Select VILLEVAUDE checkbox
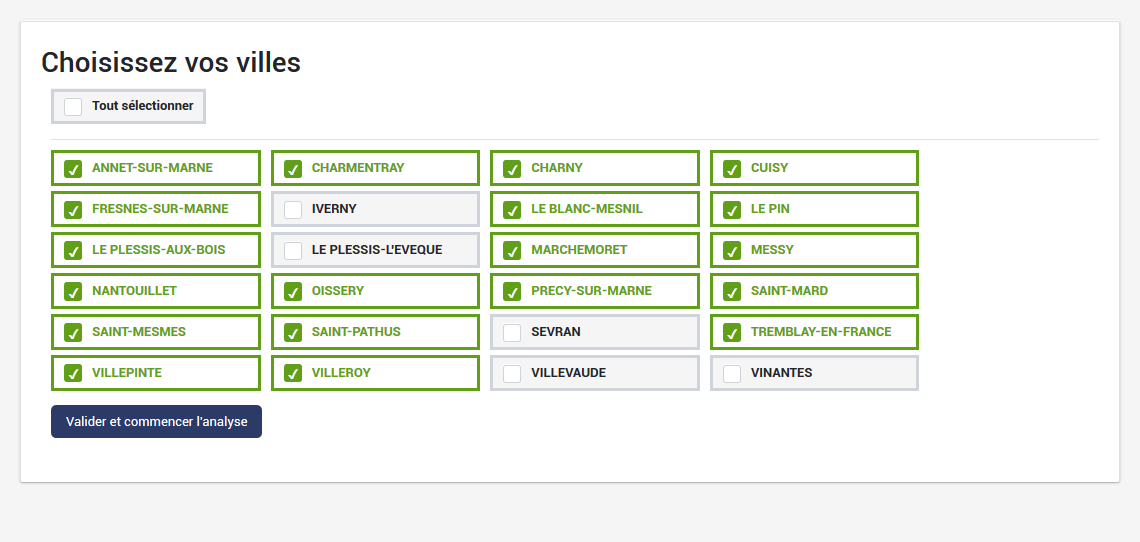The image size is (1140, 542). pyautogui.click(x=512, y=374)
